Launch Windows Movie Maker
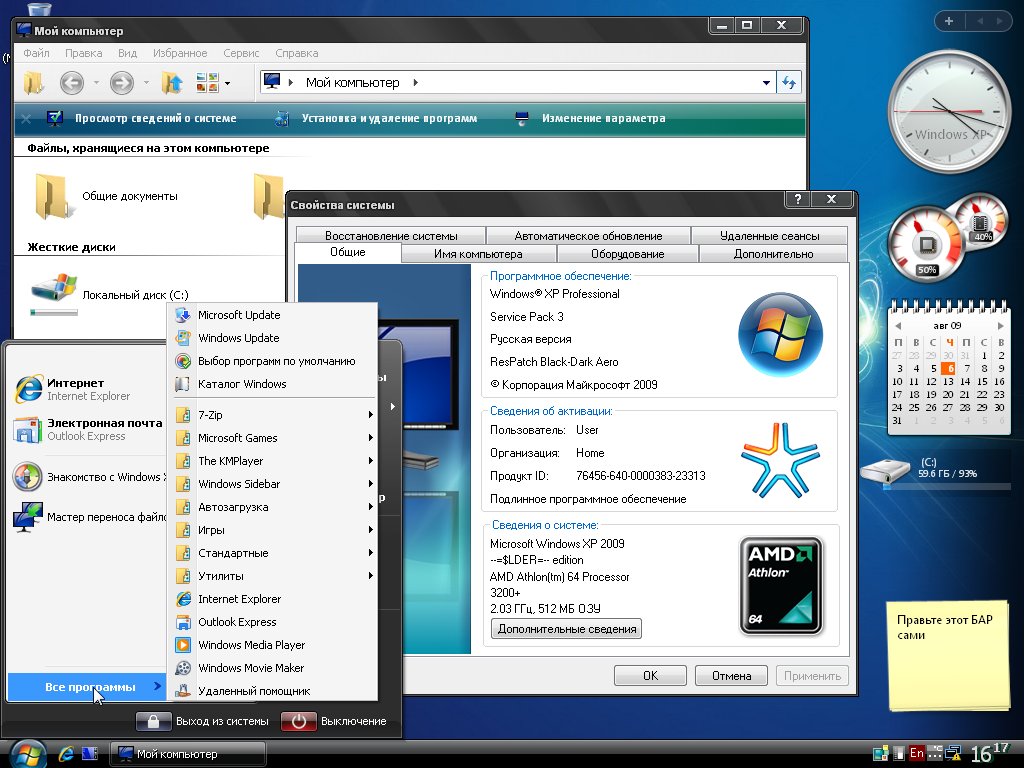Viewport: 1024px width, 768px height. (x=272, y=668)
